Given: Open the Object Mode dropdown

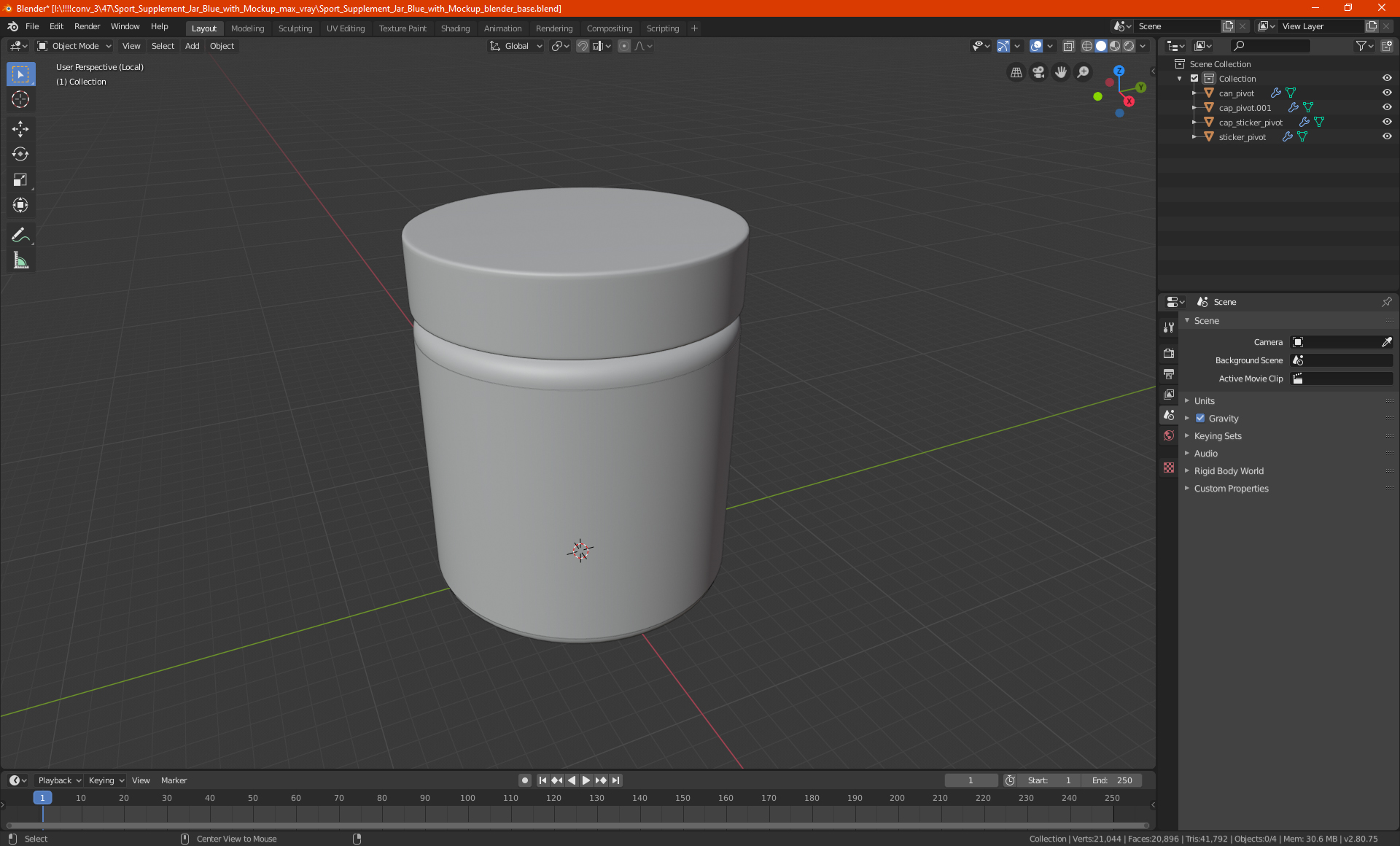Looking at the screenshot, I should point(74,46).
